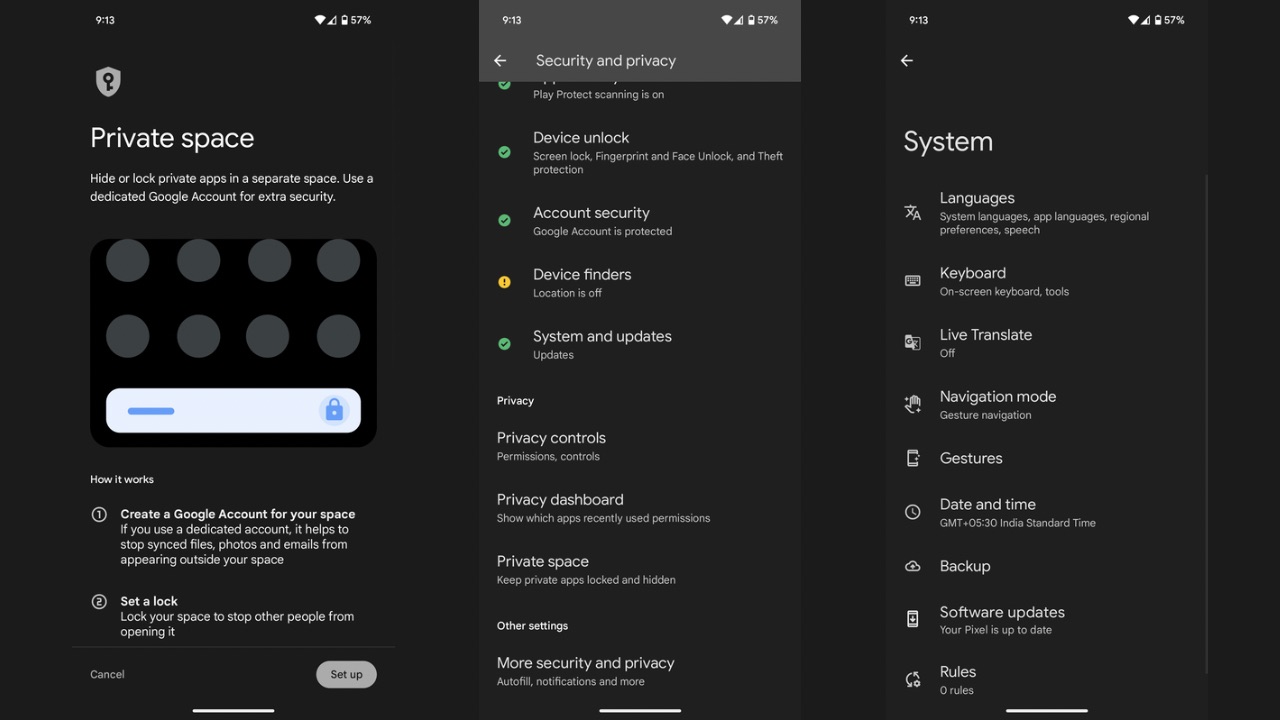The width and height of the screenshot is (1280, 720).
Task: Tap the Set up button
Action: (346, 674)
